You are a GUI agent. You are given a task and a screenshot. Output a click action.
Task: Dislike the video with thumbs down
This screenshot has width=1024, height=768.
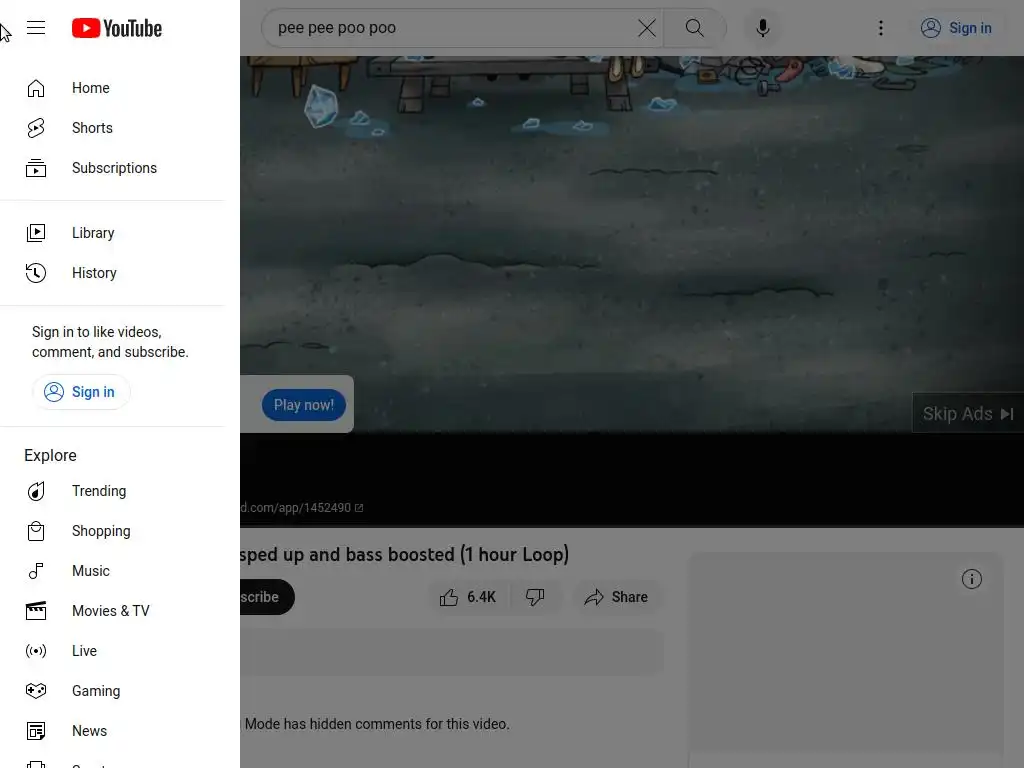pos(536,598)
